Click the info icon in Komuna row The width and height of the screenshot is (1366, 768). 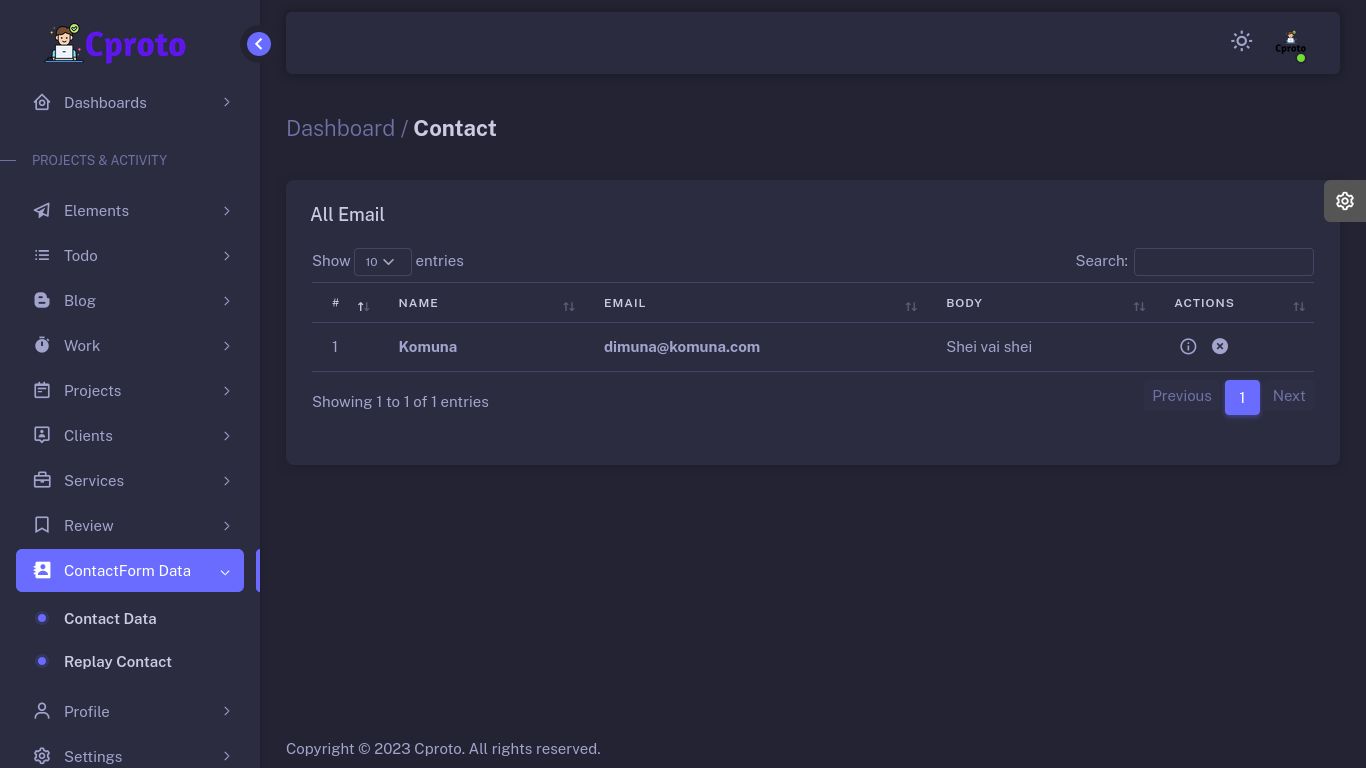1188,346
